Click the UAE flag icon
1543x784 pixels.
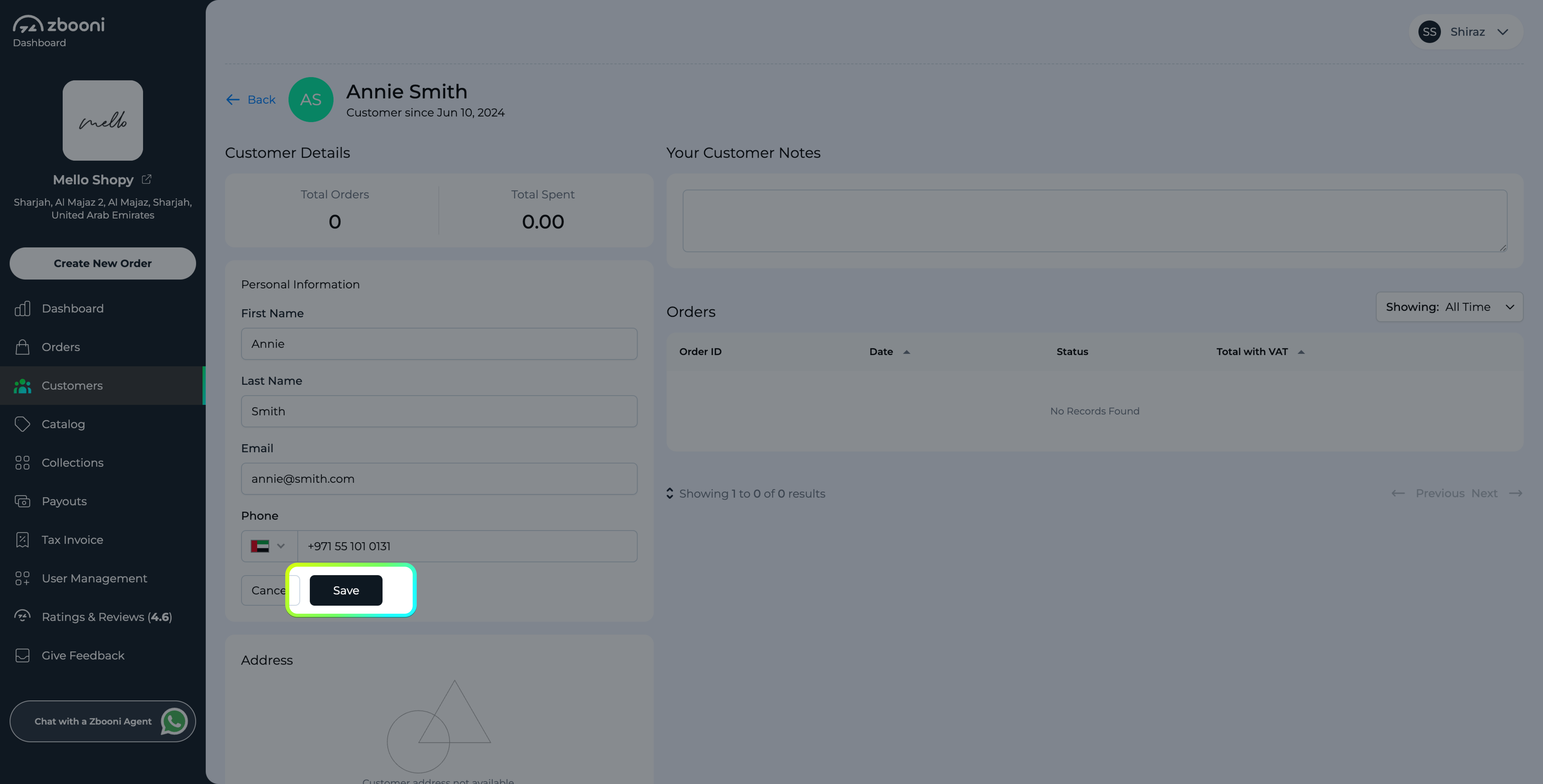260,546
